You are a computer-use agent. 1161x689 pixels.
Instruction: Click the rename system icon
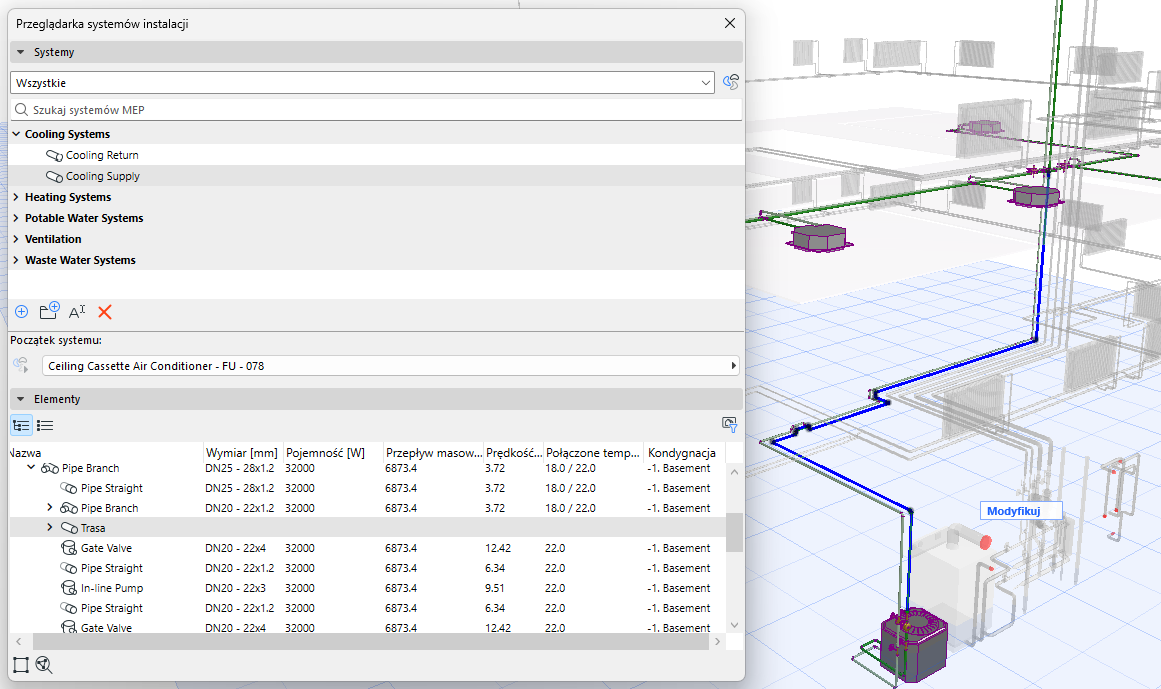pyautogui.click(x=77, y=312)
